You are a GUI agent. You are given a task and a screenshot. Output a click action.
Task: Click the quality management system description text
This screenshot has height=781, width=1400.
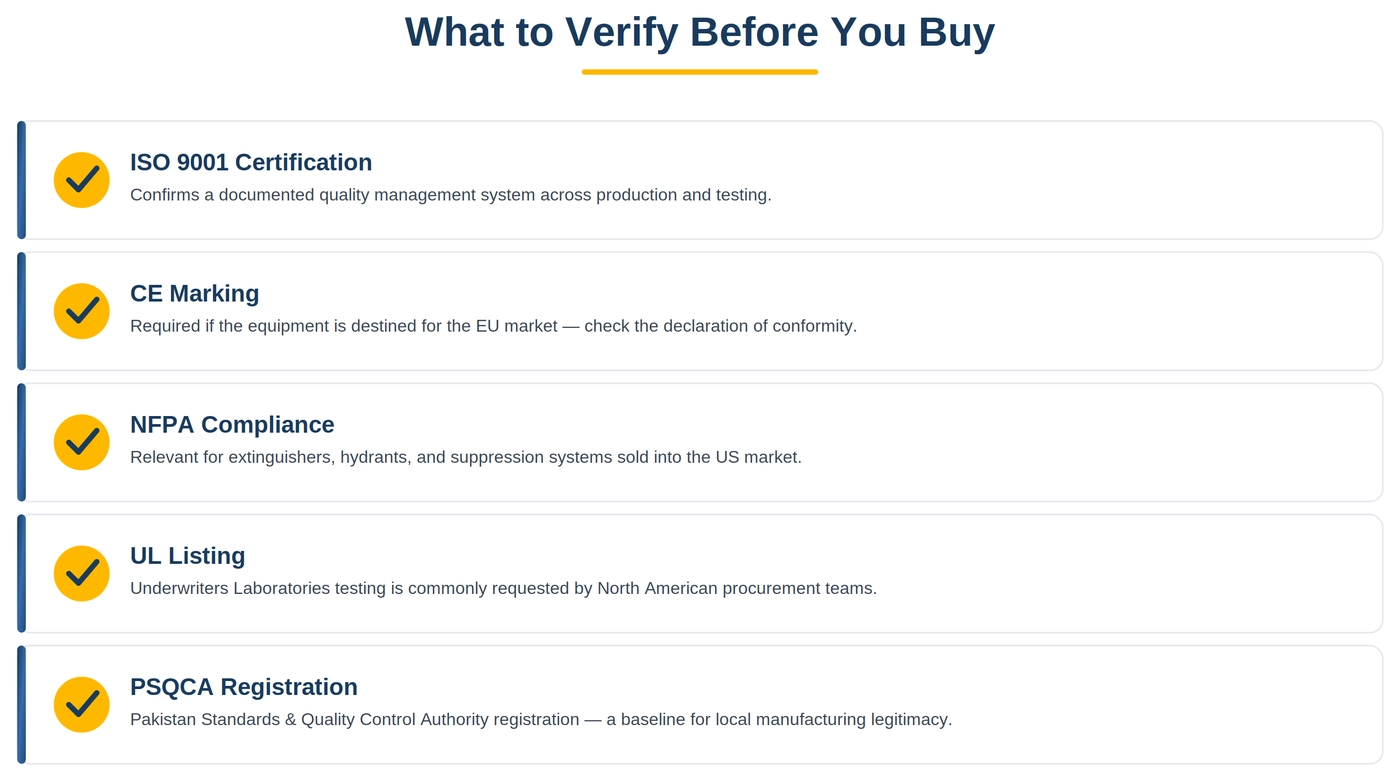coord(451,195)
